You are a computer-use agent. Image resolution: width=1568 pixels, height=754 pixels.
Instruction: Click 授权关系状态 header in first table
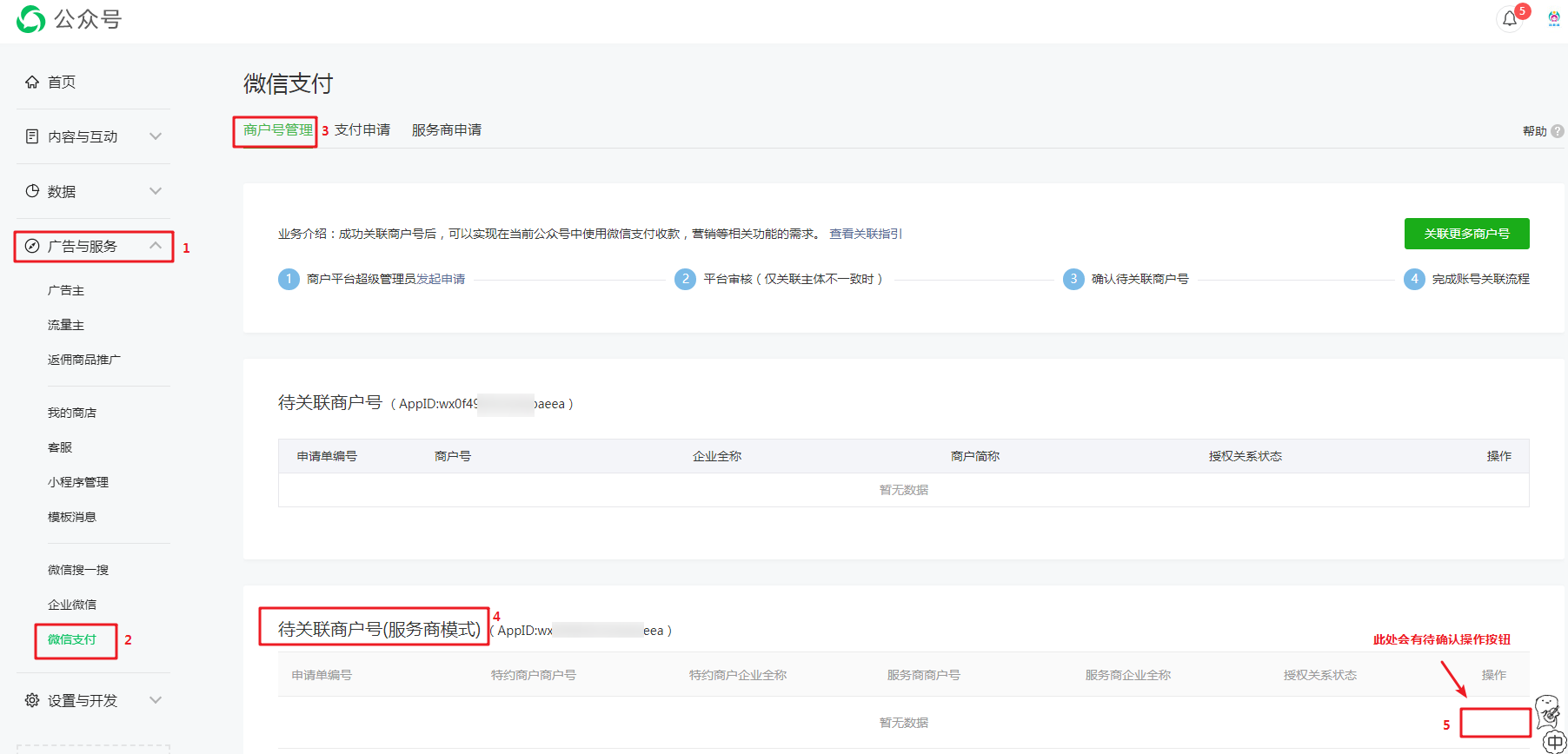coord(1246,456)
